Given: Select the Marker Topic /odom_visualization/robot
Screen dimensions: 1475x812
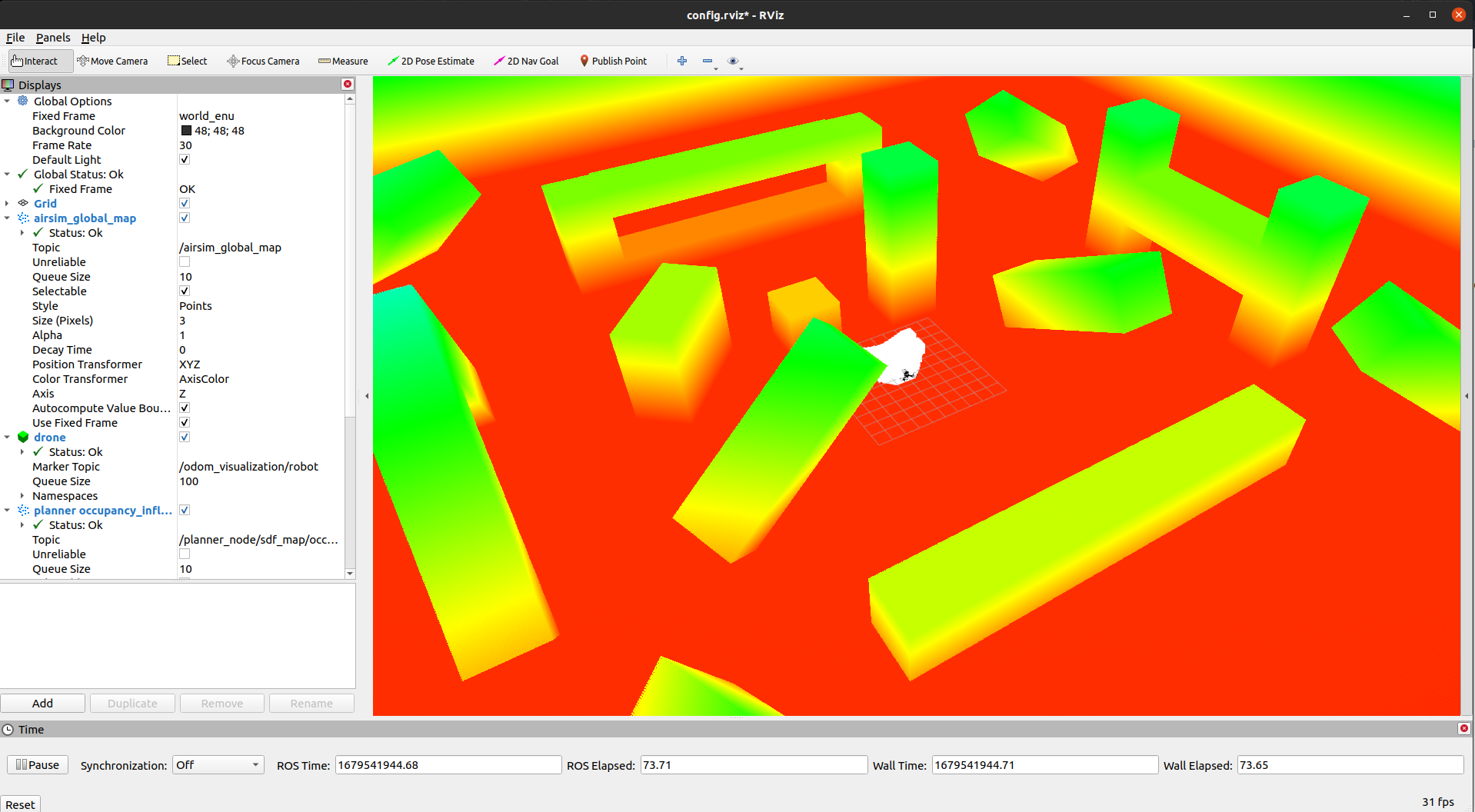Looking at the screenshot, I should (x=248, y=466).
